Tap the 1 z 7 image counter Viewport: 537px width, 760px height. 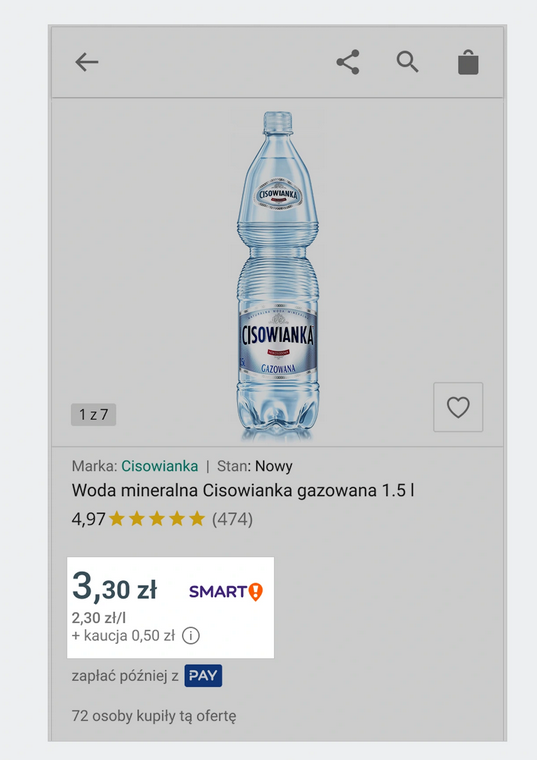pos(94,415)
